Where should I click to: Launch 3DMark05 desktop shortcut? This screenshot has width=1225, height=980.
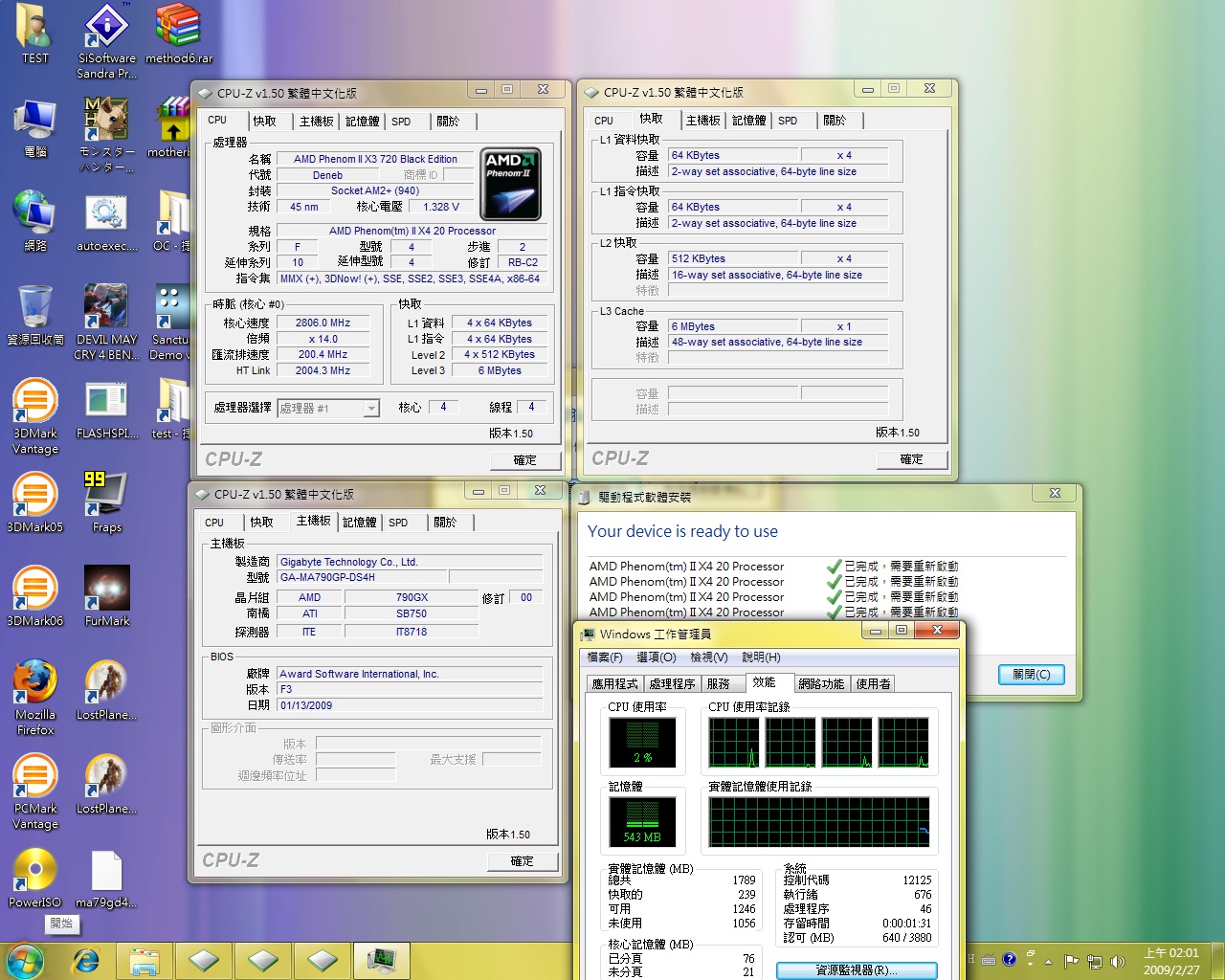click(35, 502)
